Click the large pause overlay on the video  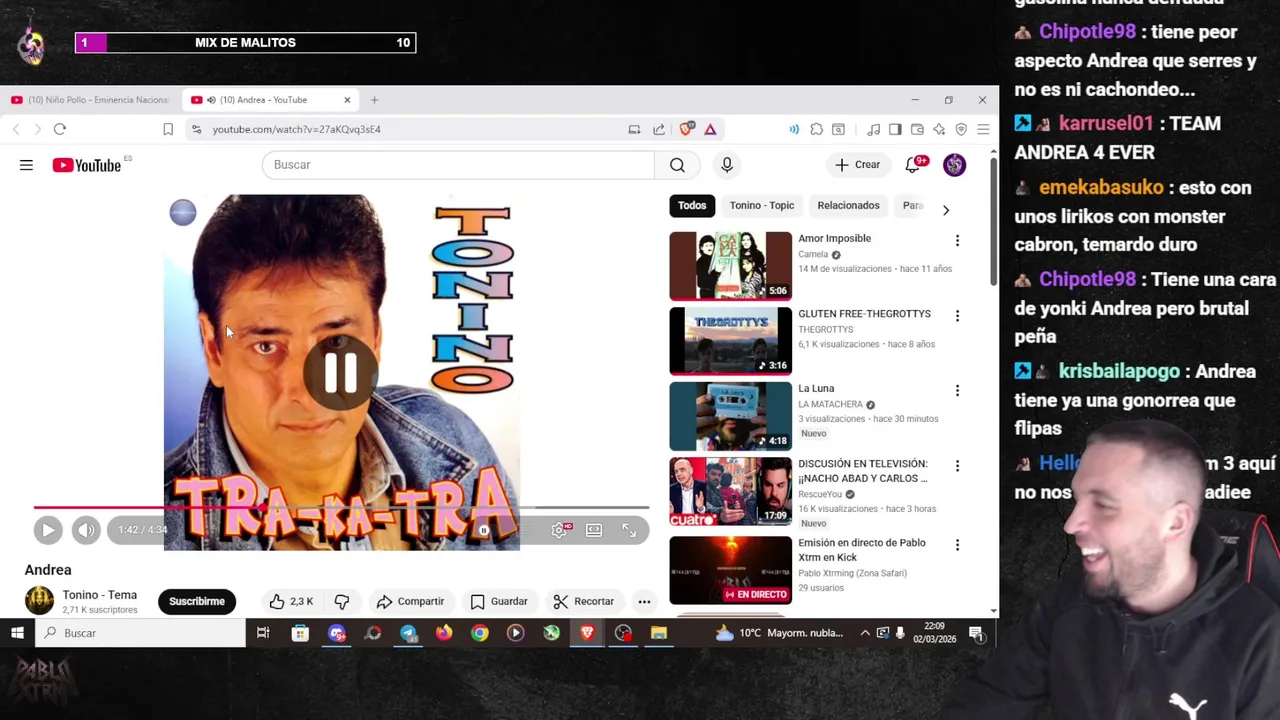click(341, 372)
